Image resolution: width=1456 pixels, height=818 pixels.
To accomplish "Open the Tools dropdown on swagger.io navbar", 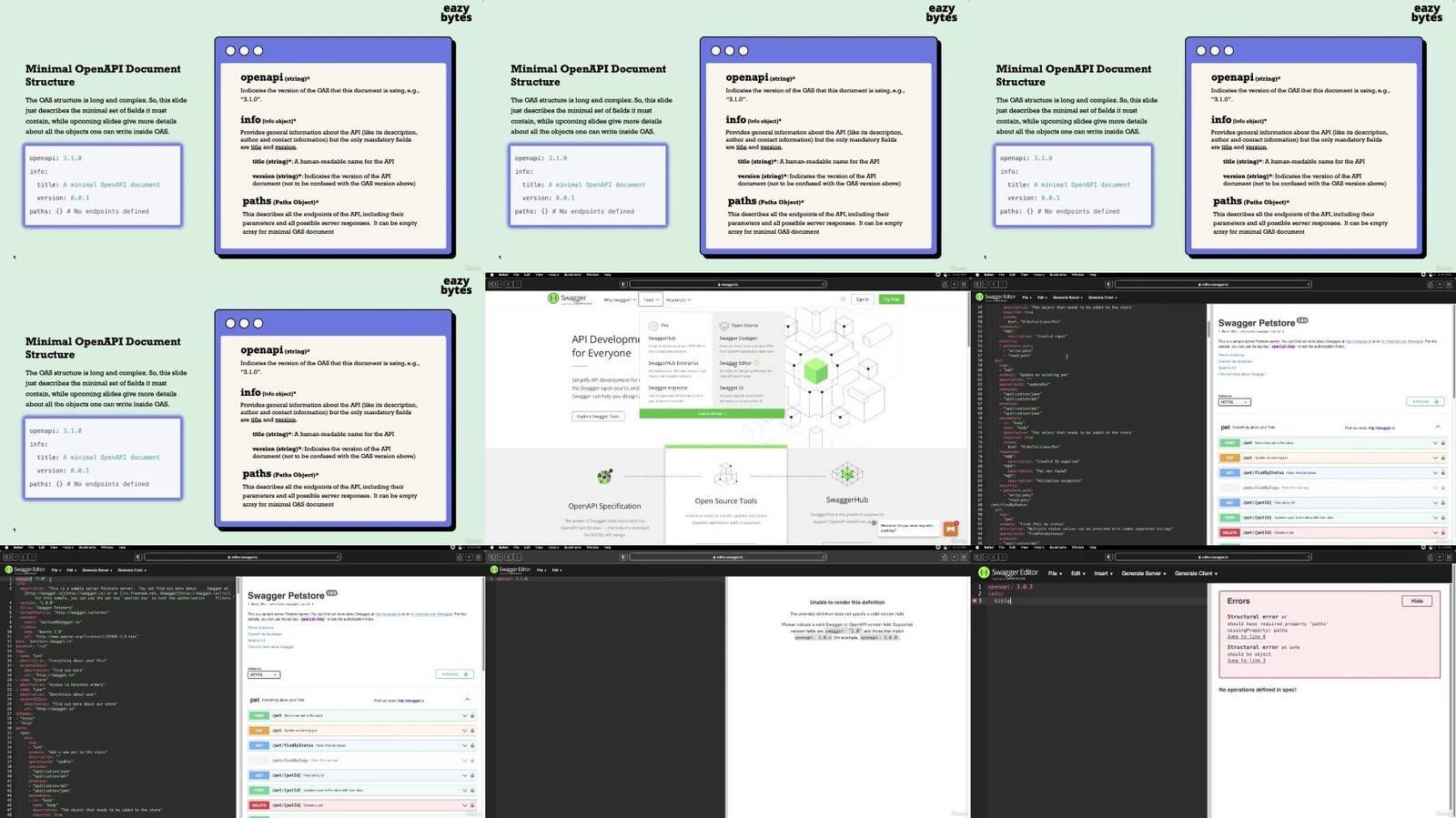I will 650,299.
